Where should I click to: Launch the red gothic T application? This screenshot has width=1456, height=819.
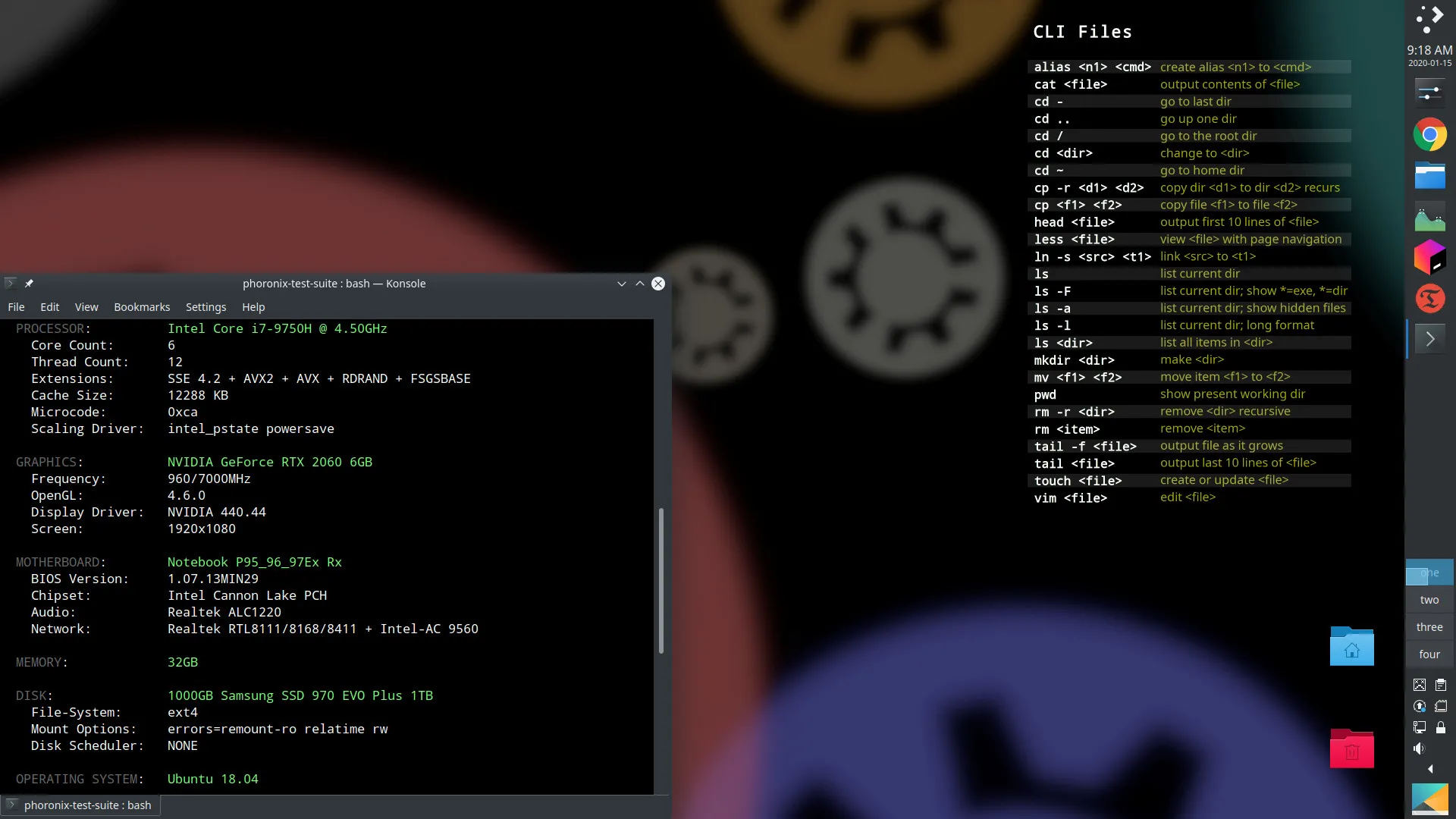pyautogui.click(x=1429, y=298)
